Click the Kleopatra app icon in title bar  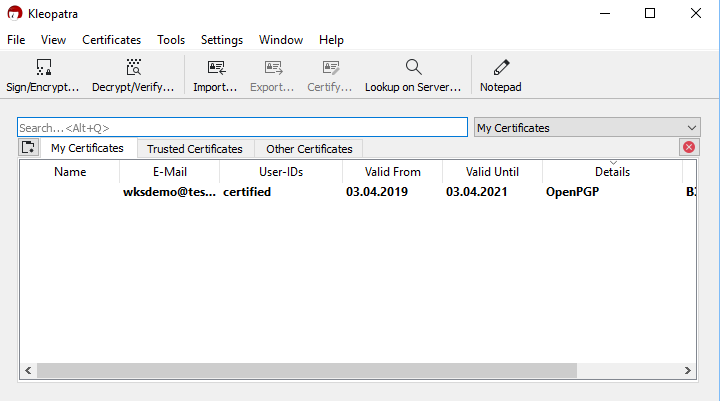click(x=13, y=13)
